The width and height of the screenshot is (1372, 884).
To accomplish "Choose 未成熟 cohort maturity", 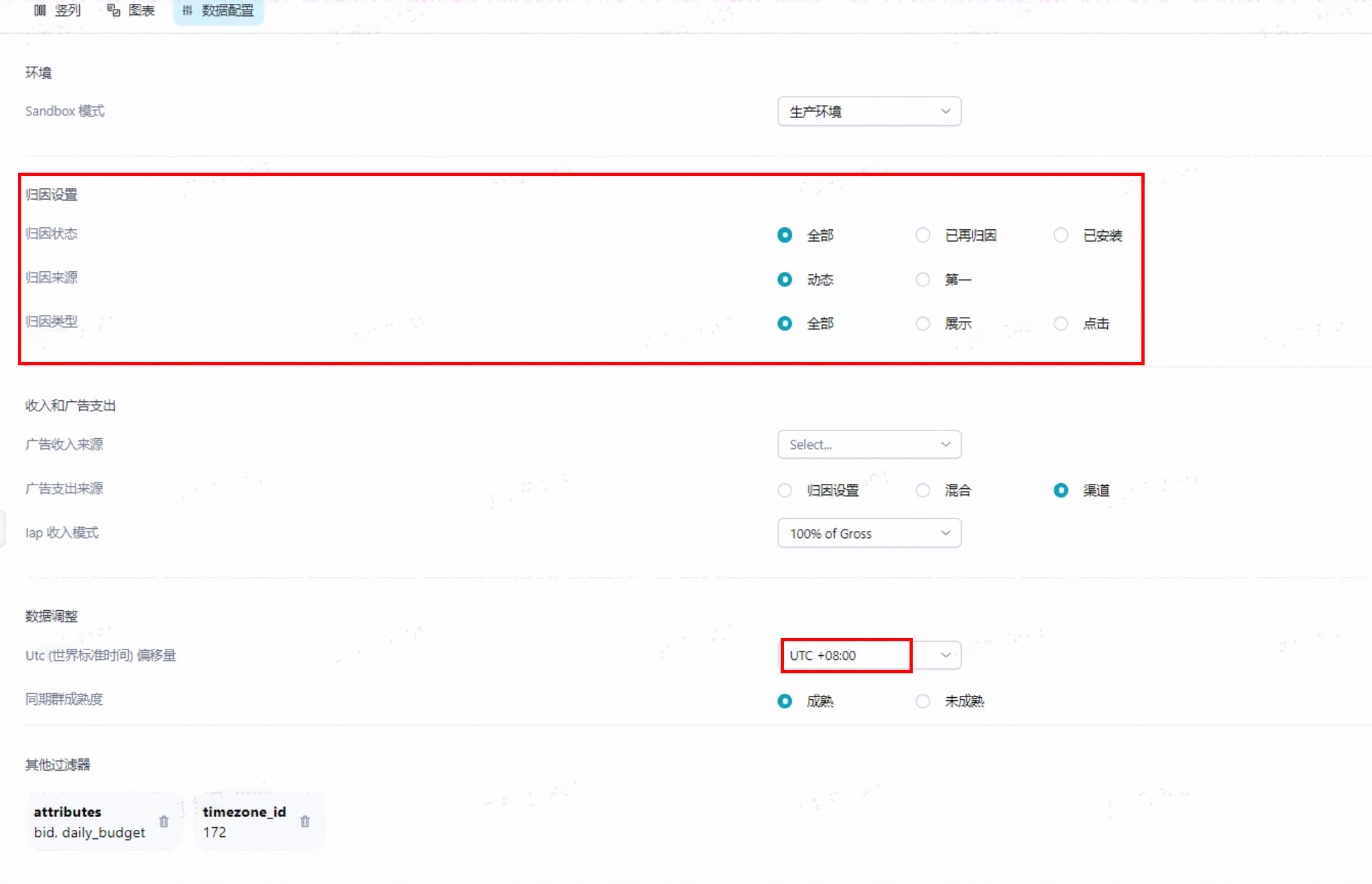I will click(x=922, y=701).
